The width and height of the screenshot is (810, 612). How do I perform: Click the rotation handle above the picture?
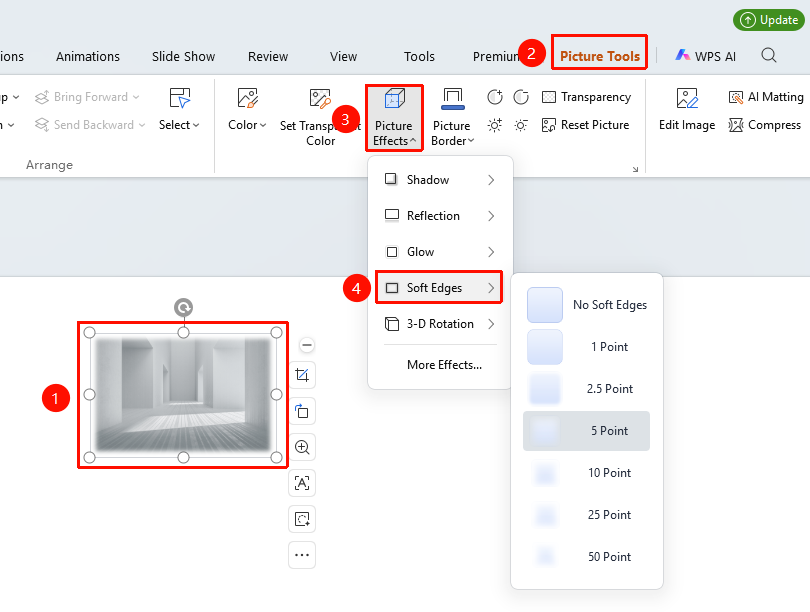point(183,308)
